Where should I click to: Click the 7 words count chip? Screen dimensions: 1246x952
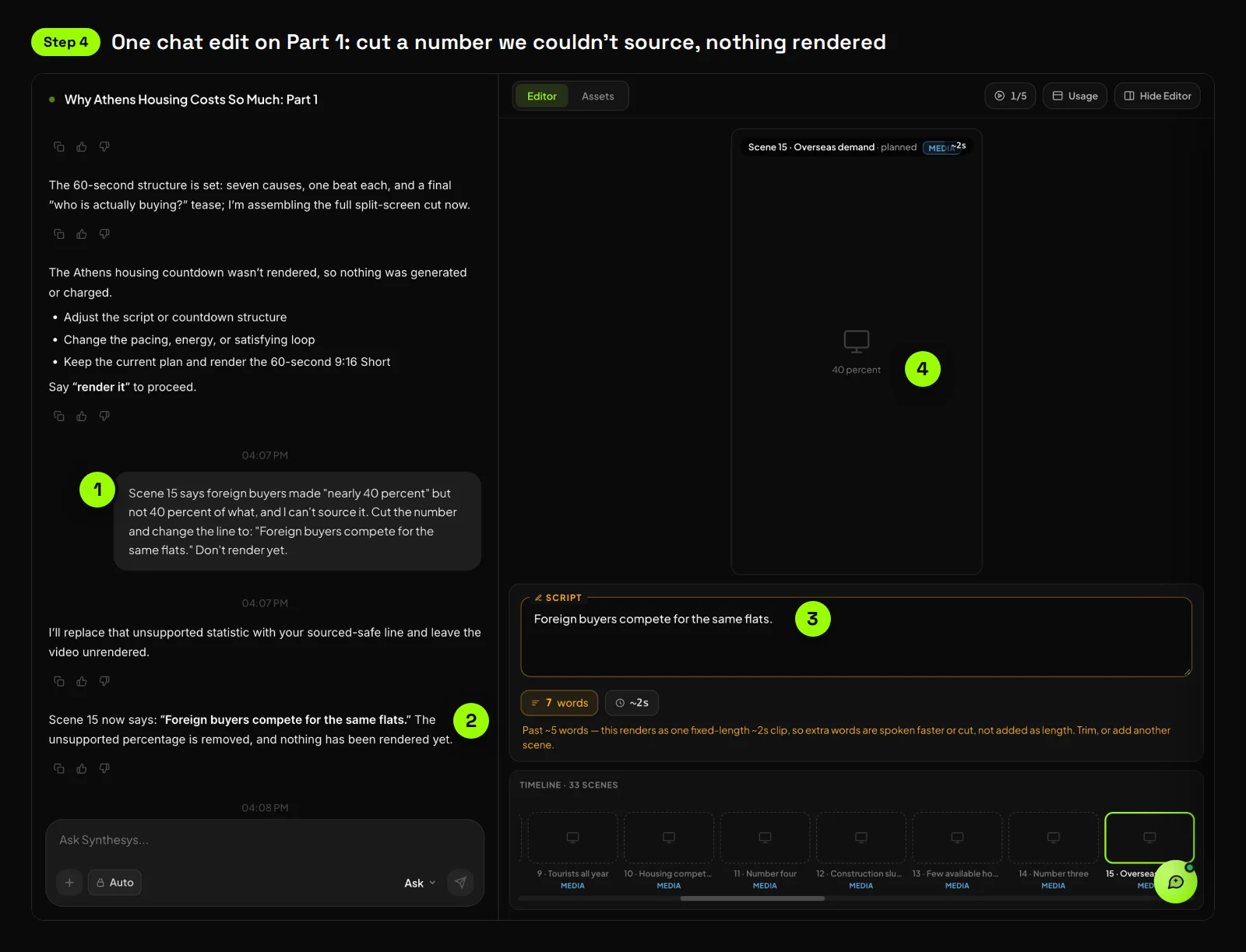tap(559, 703)
